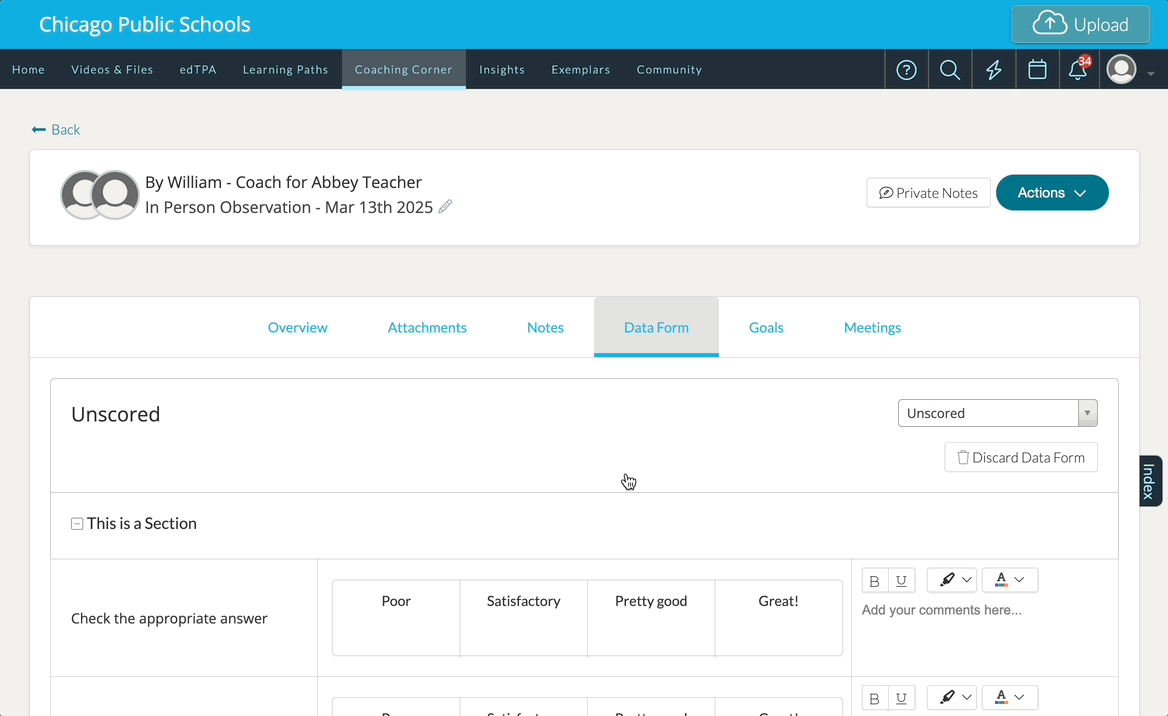Open the Unscored dropdown selector
This screenshot has height=716, width=1168.
click(997, 413)
